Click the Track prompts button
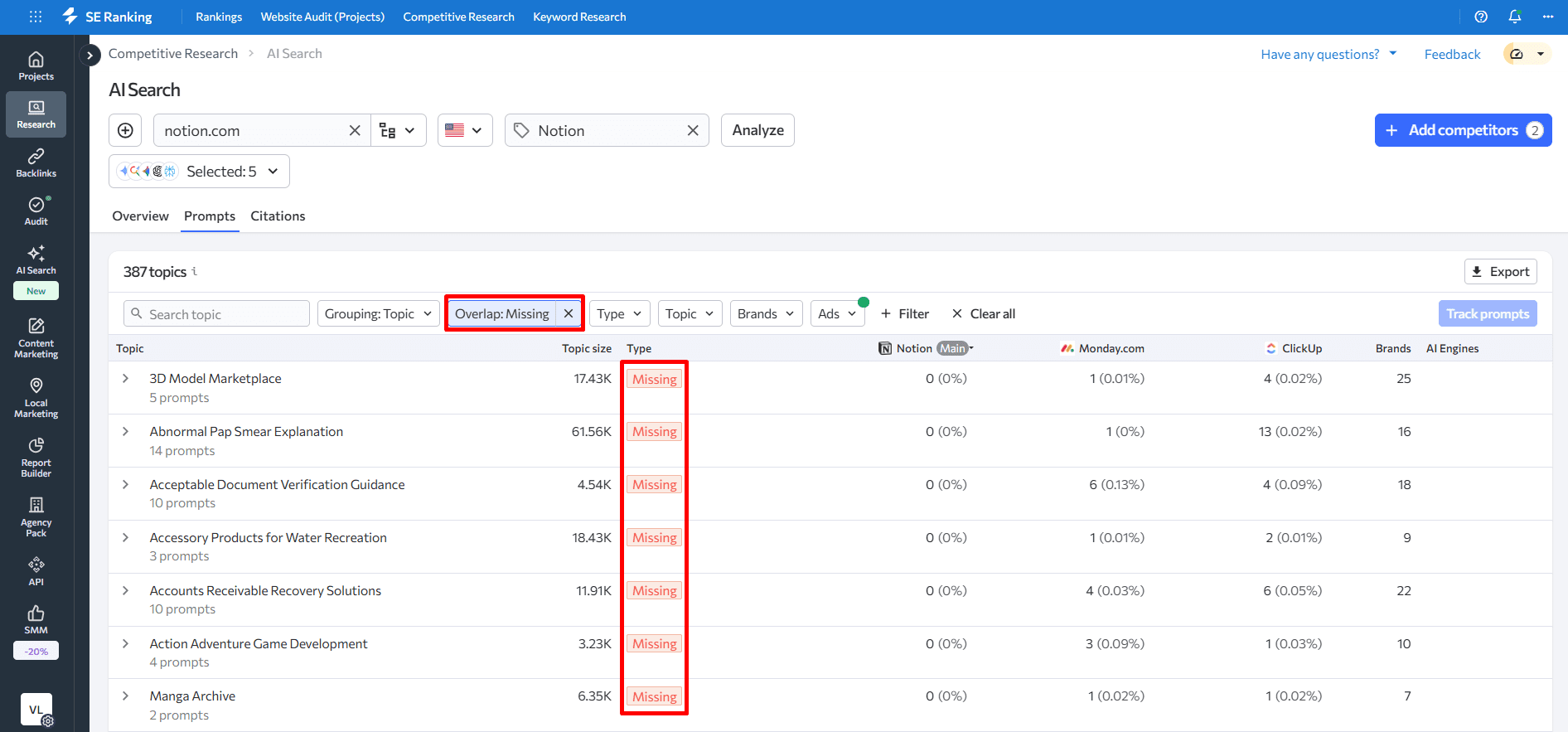 point(1488,313)
